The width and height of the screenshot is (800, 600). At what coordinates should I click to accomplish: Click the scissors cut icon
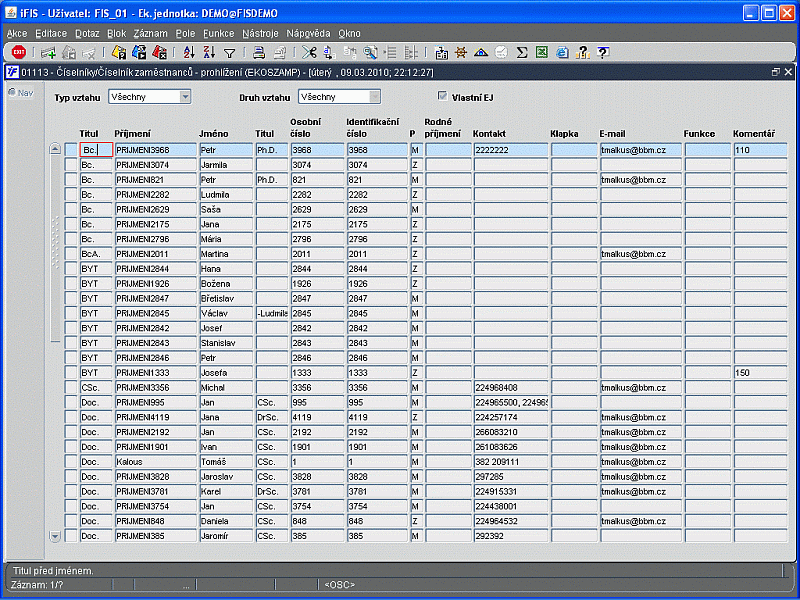309,52
